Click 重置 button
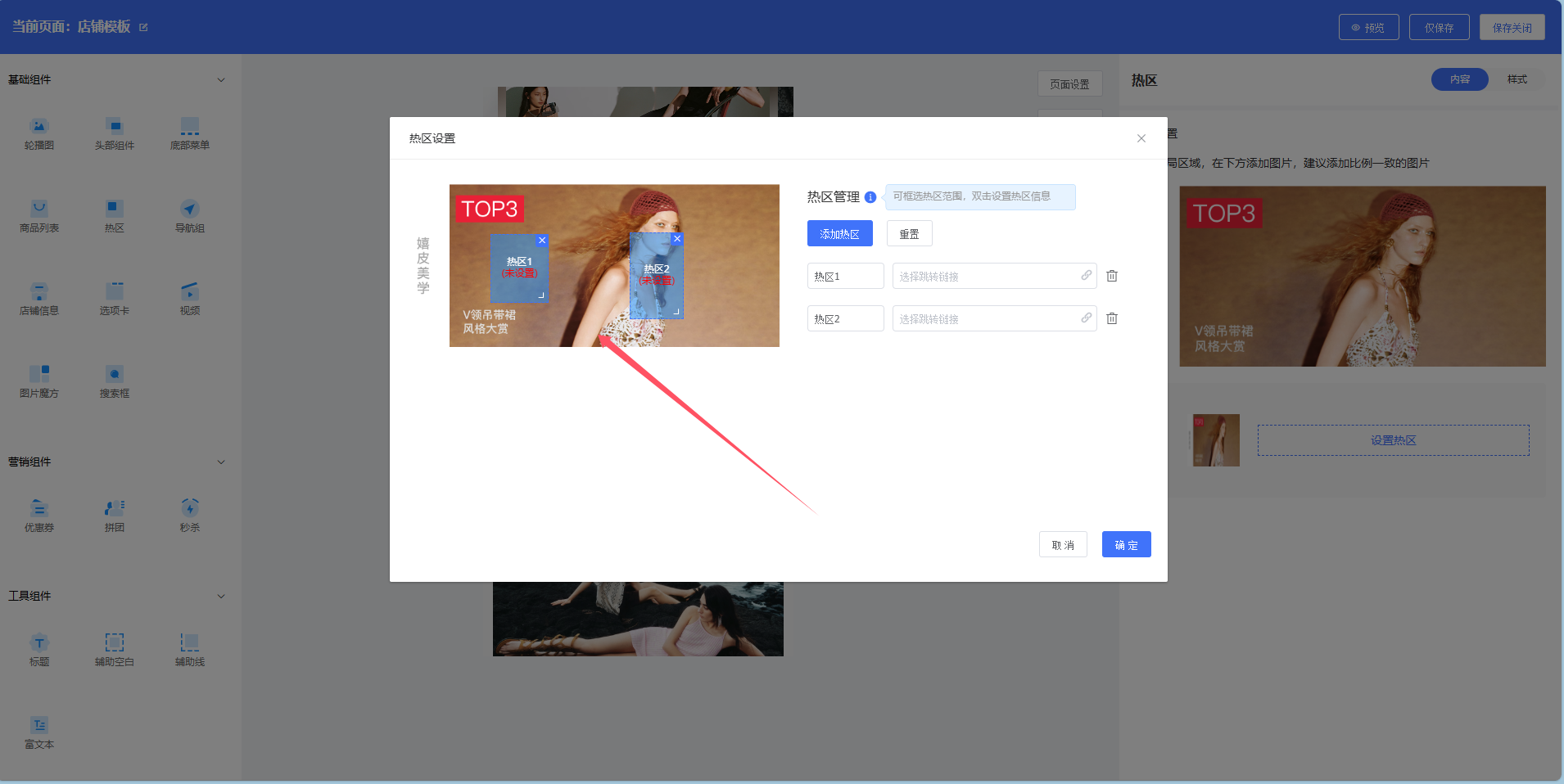This screenshot has width=1564, height=784. coord(909,234)
